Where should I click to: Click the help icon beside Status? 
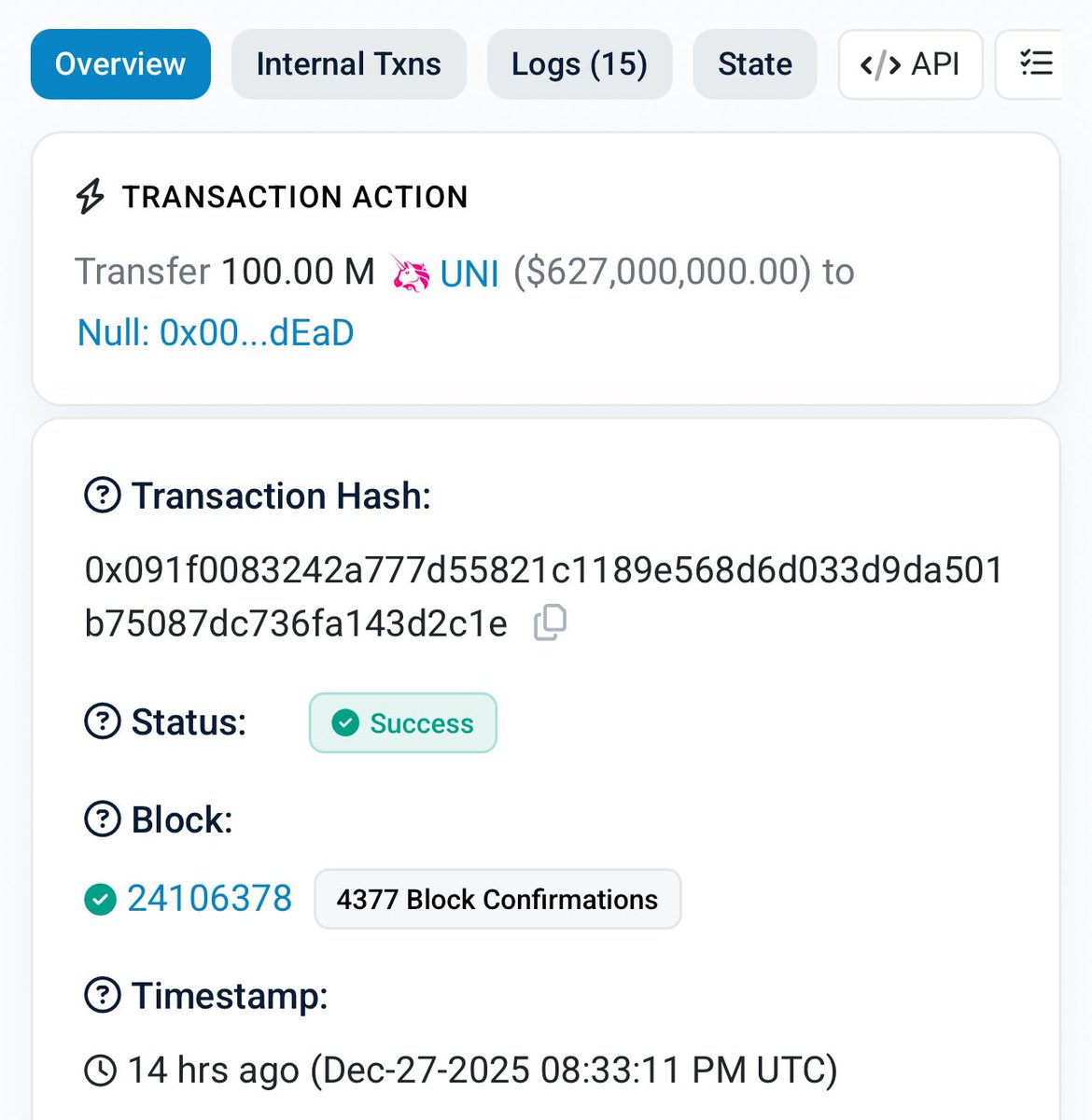[103, 721]
